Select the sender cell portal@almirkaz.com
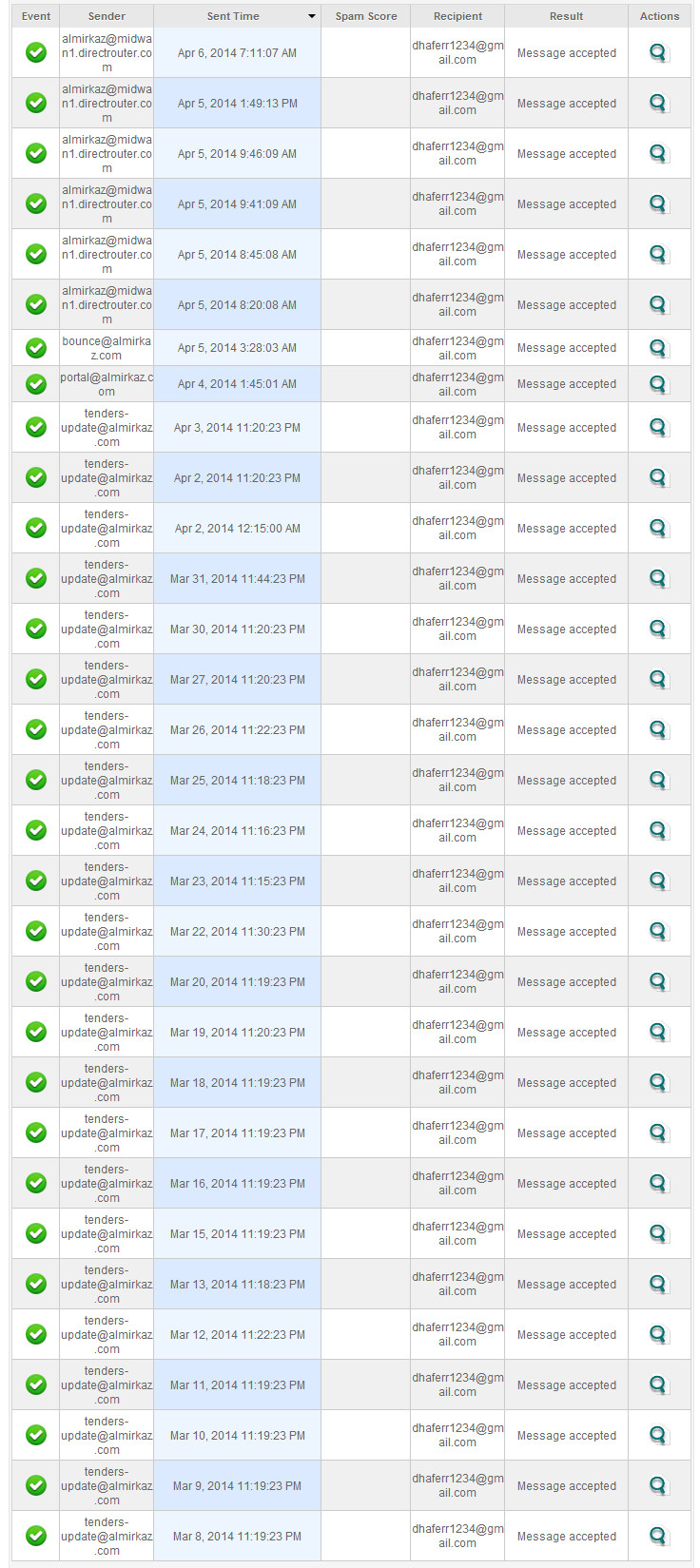 (107, 384)
